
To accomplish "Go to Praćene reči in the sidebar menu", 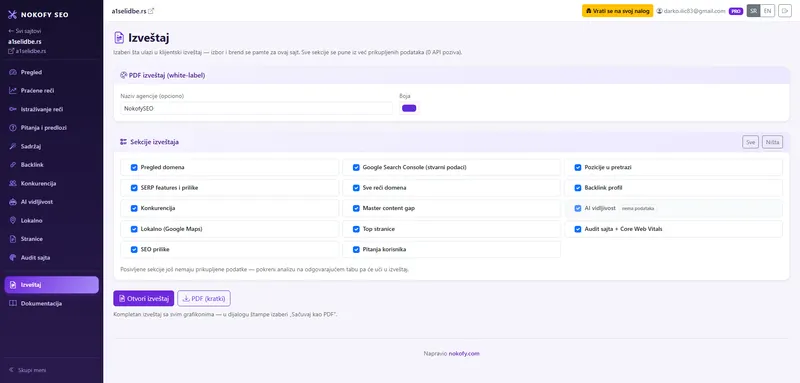I will pos(52,91).
